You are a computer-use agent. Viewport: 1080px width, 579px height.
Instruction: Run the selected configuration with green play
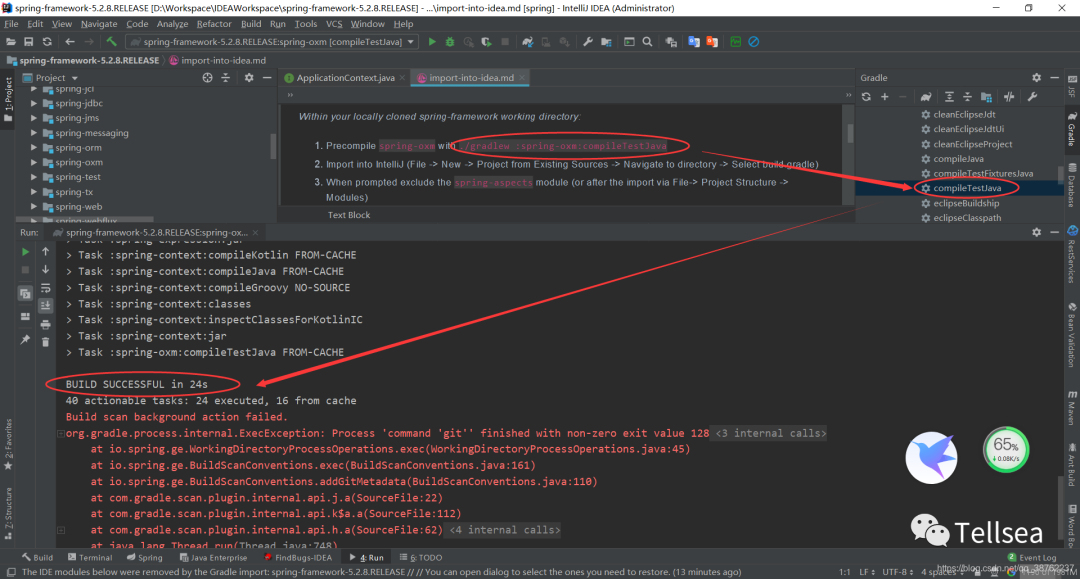[x=432, y=42]
